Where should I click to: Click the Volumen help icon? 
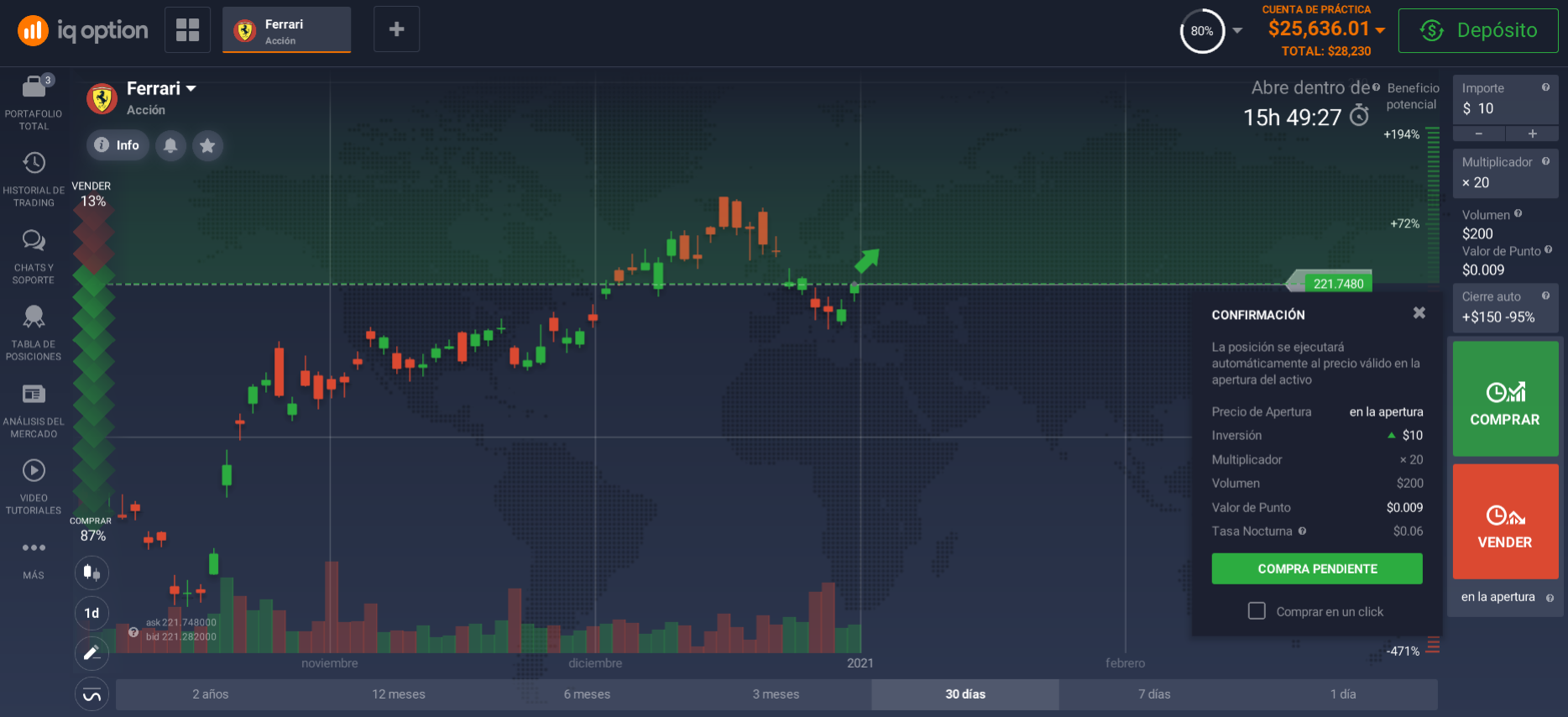[1518, 213]
